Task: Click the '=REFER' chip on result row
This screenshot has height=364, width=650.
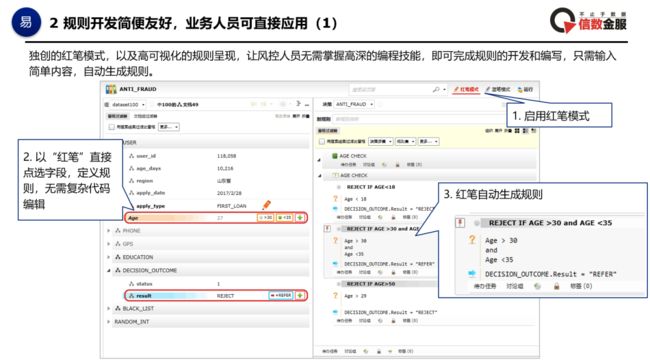Action: [281, 296]
